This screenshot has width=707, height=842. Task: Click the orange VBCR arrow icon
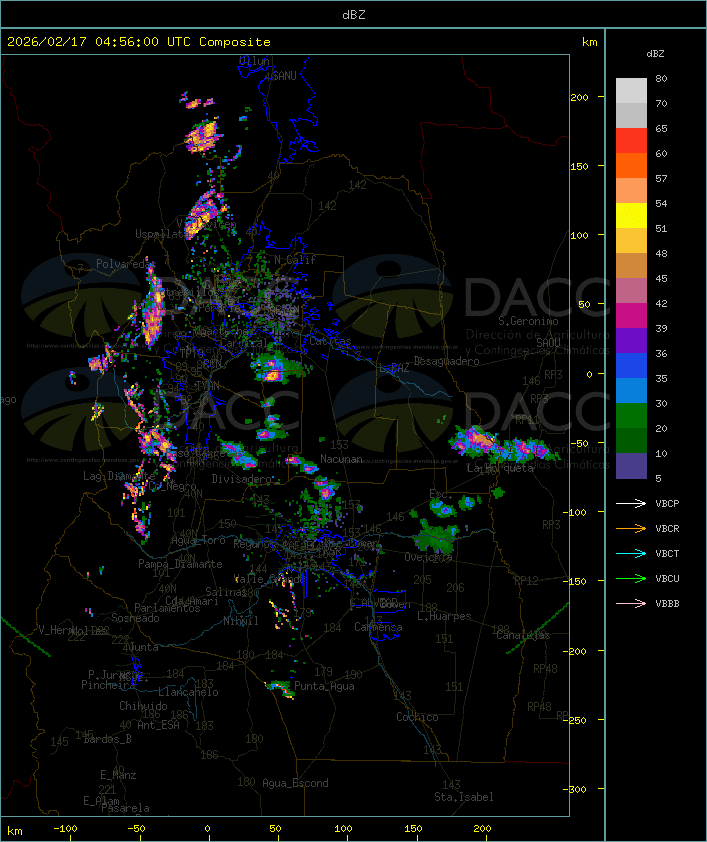coord(631,528)
